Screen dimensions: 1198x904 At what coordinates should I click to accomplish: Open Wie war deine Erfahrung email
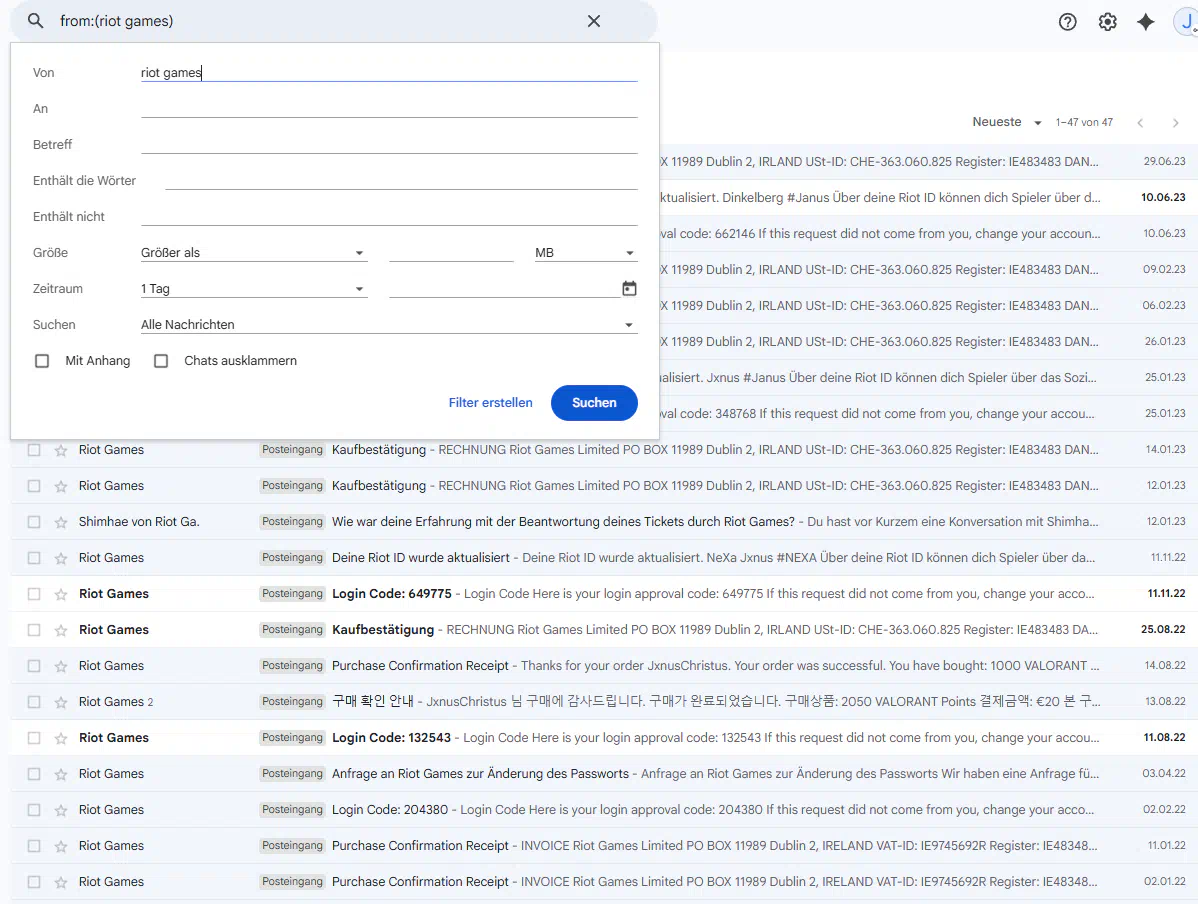[x=598, y=522]
